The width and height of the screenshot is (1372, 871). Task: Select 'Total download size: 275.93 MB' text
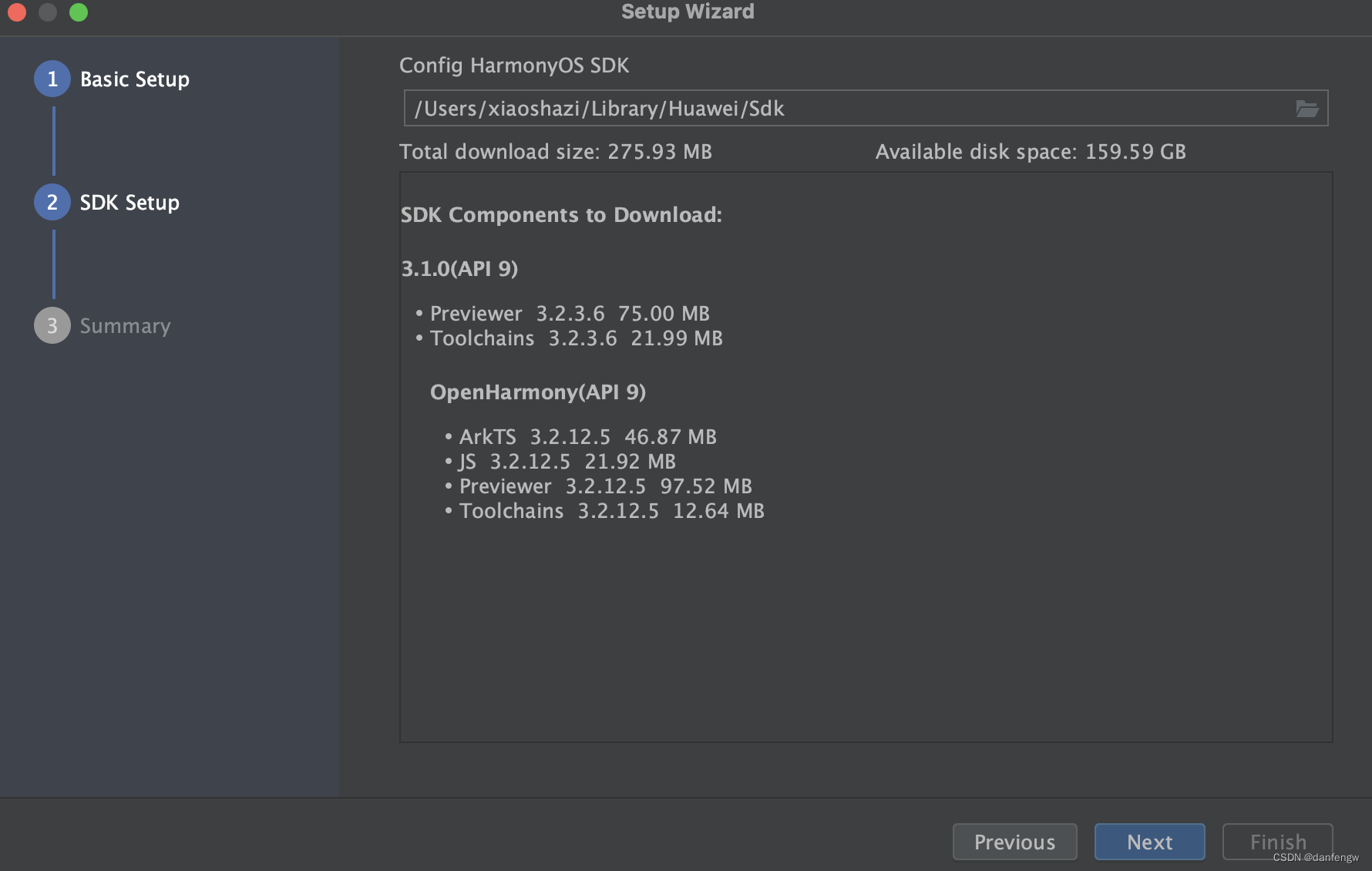point(556,152)
